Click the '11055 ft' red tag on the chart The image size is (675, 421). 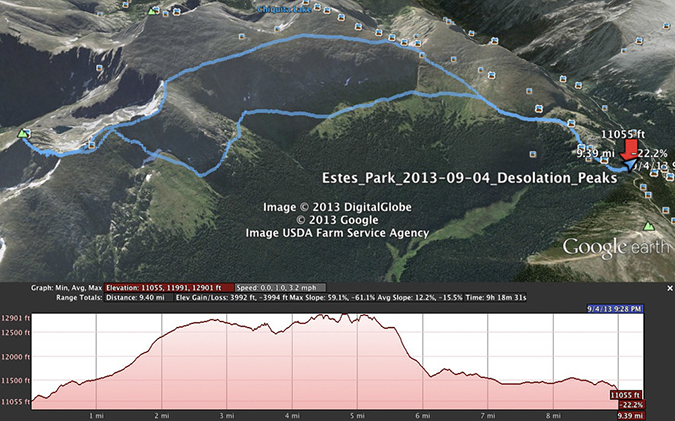coord(625,395)
